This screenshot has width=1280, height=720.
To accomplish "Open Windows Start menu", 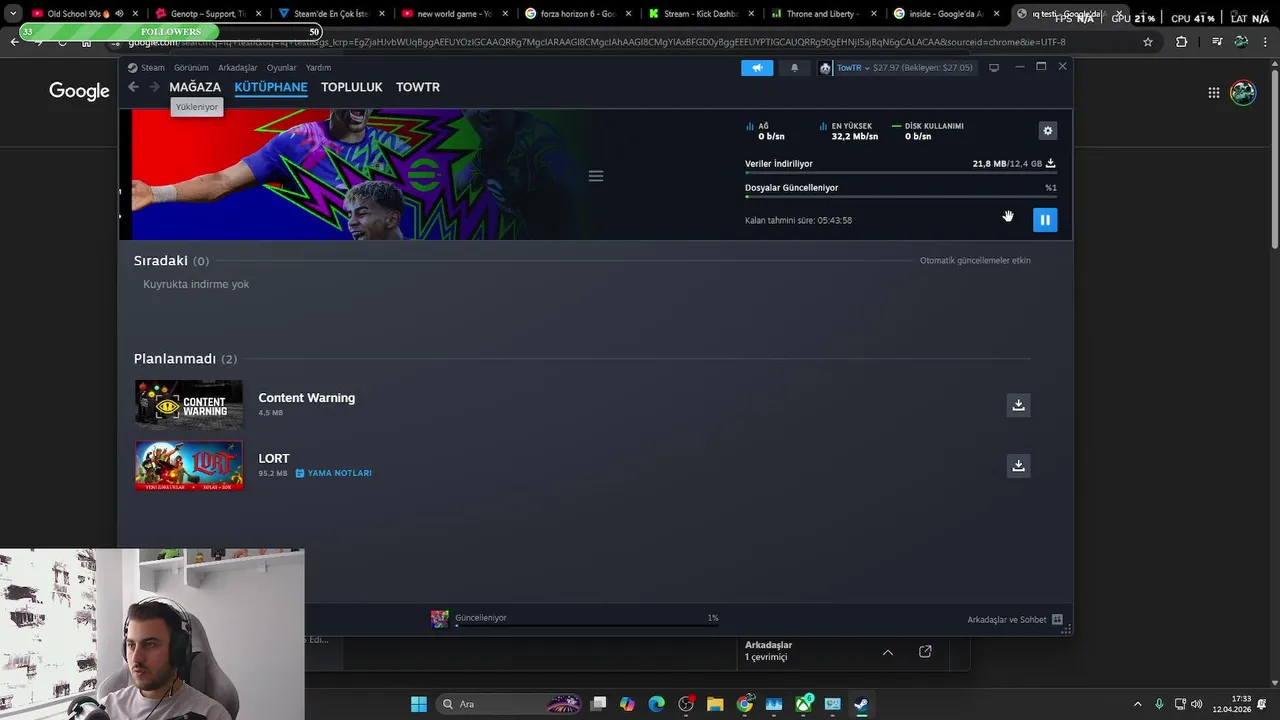I will click(x=419, y=704).
